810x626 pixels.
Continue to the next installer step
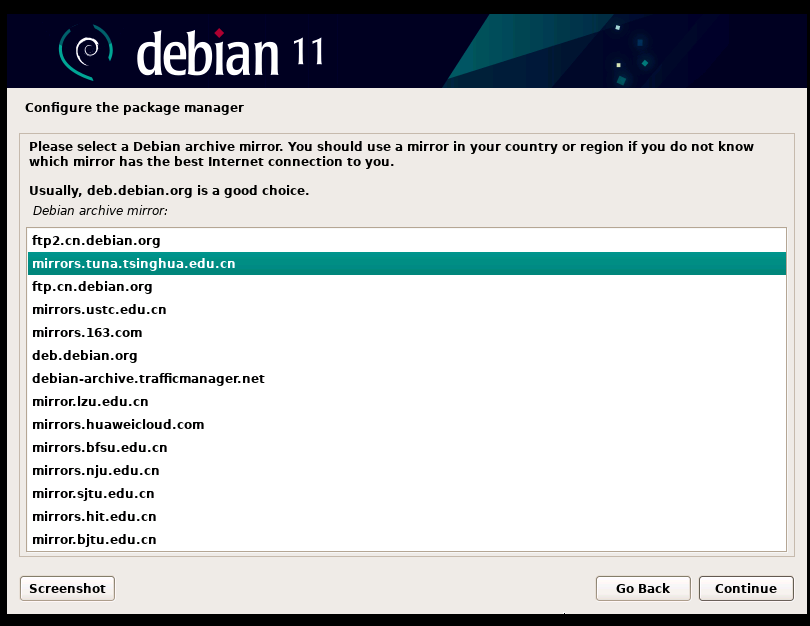[x=745, y=588]
